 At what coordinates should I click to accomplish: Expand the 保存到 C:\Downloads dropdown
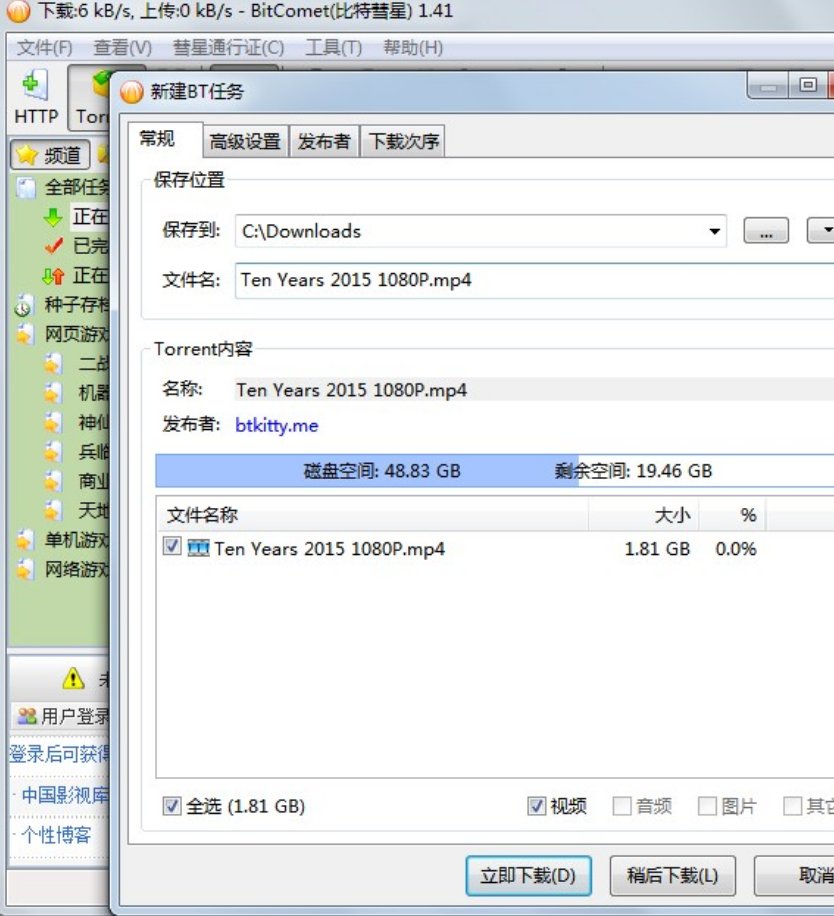(714, 231)
